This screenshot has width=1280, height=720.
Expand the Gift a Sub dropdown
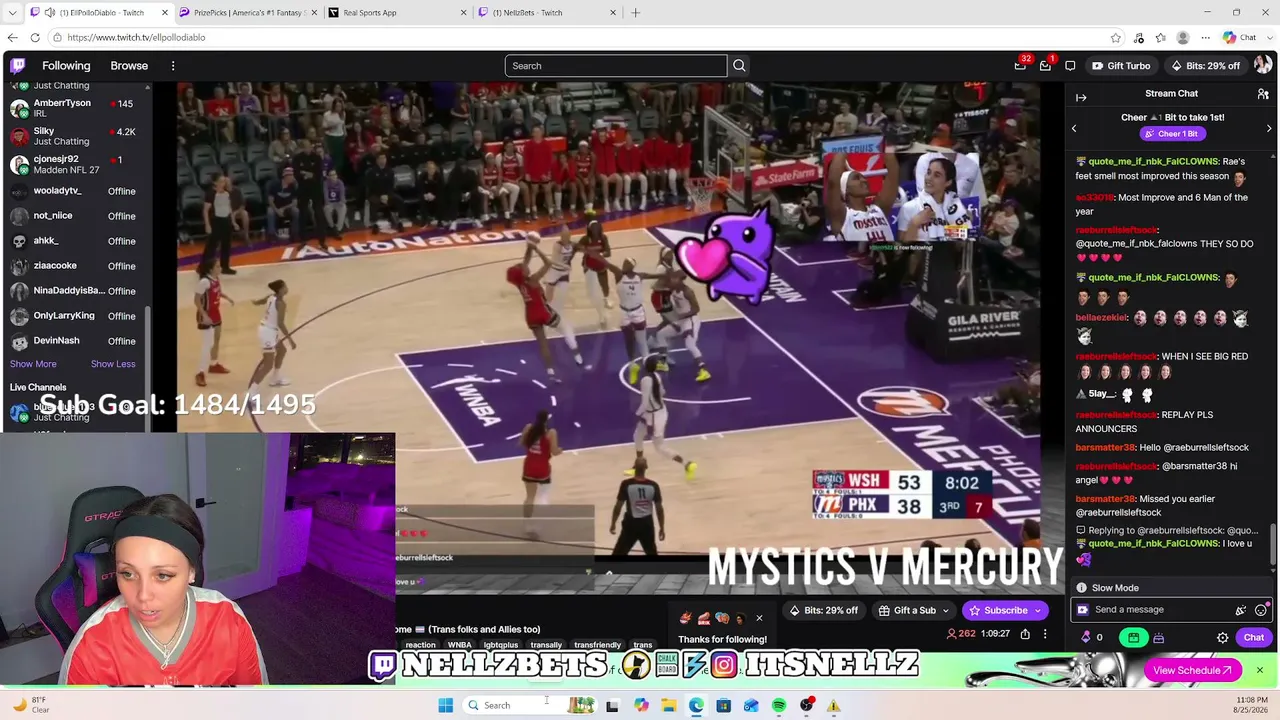945,611
